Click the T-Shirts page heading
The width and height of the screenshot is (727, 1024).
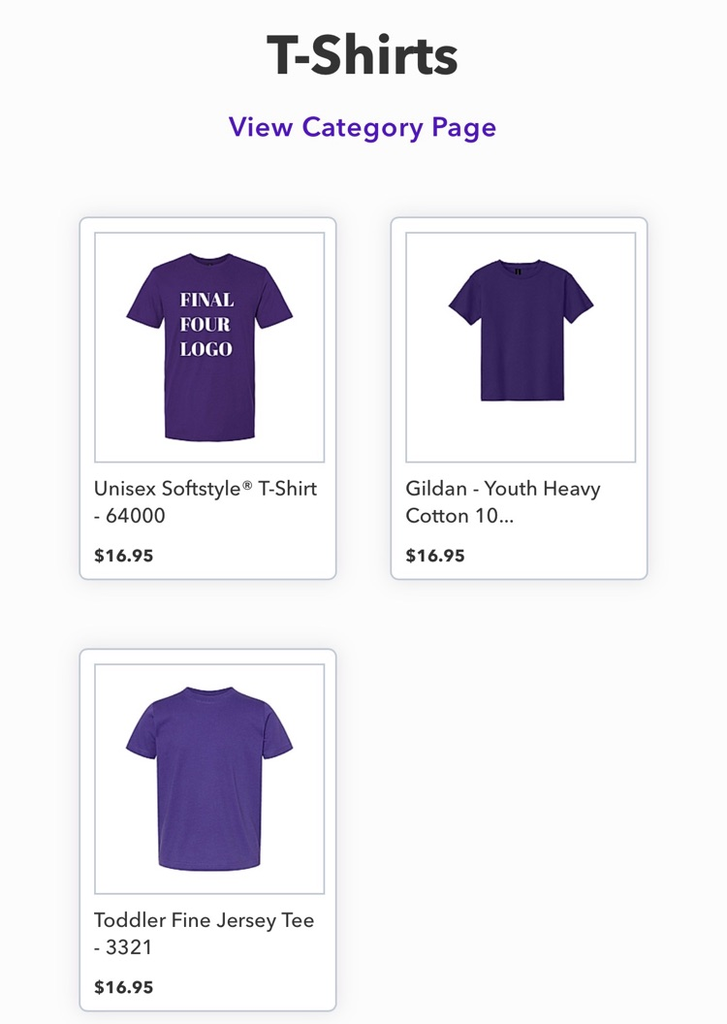(362, 56)
